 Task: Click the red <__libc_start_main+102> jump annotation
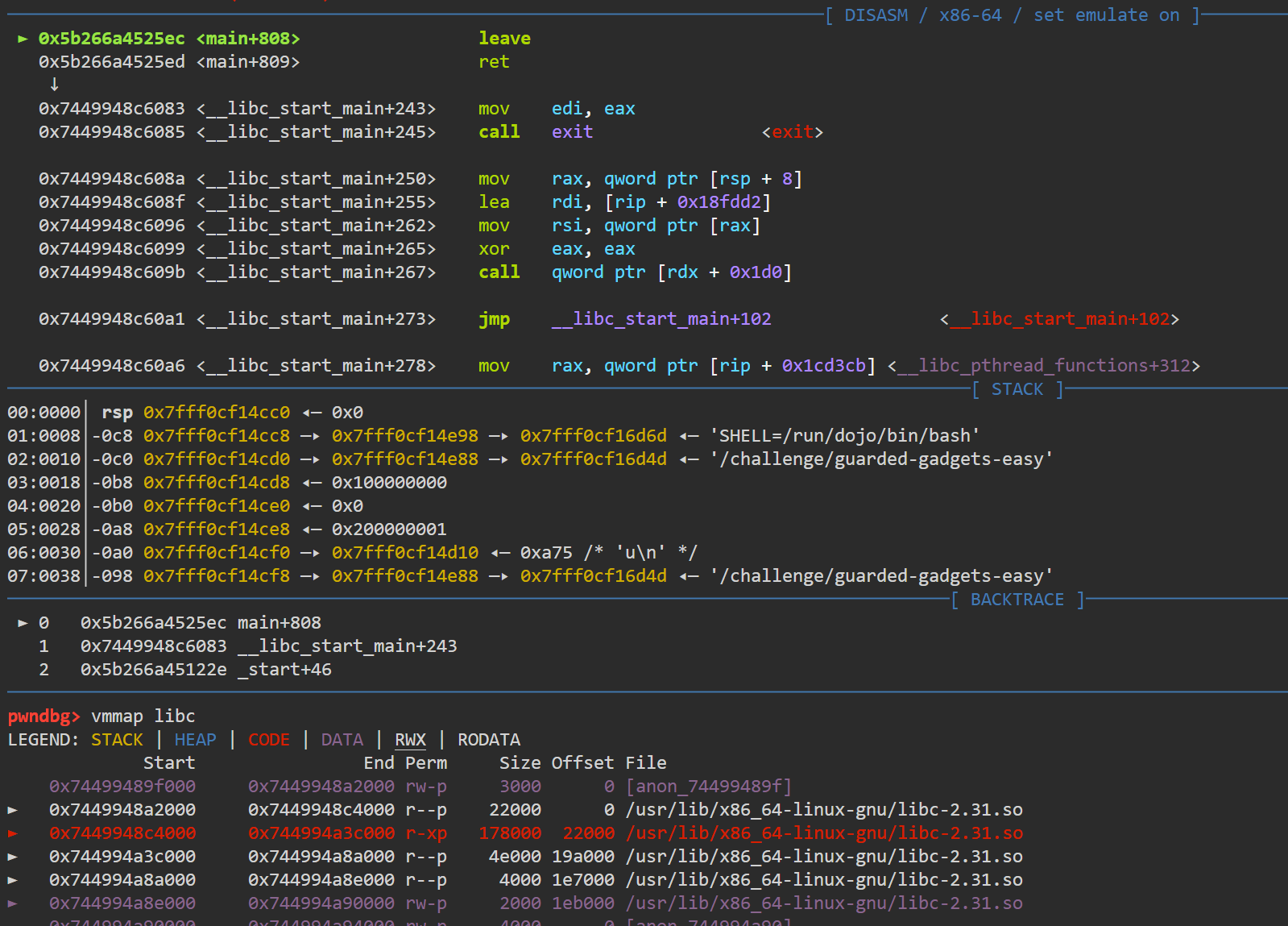[1059, 319]
